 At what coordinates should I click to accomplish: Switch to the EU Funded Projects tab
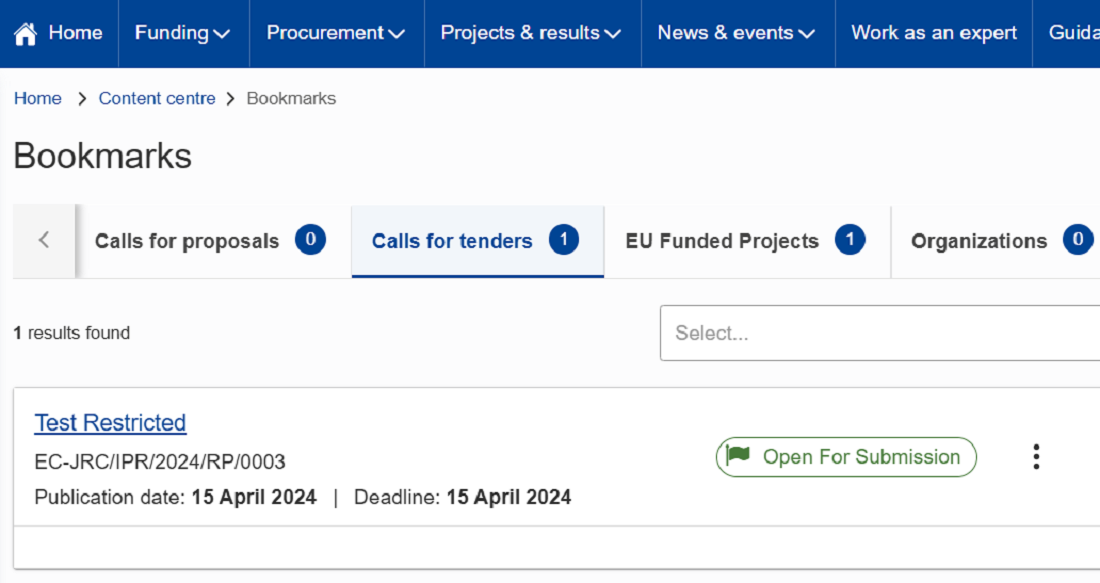[x=747, y=241]
